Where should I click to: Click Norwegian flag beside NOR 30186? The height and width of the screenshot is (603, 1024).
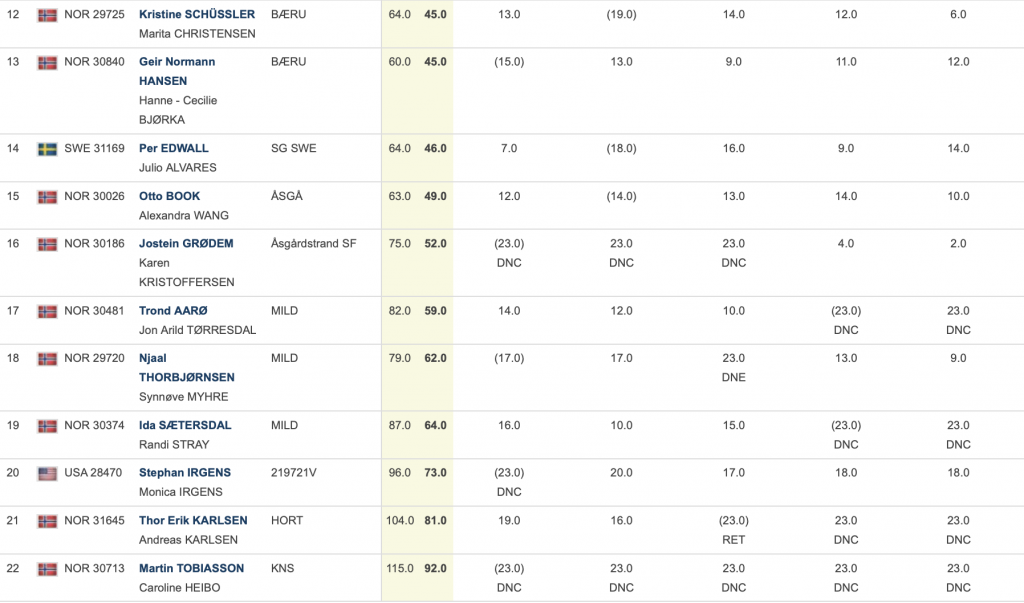click(47, 244)
